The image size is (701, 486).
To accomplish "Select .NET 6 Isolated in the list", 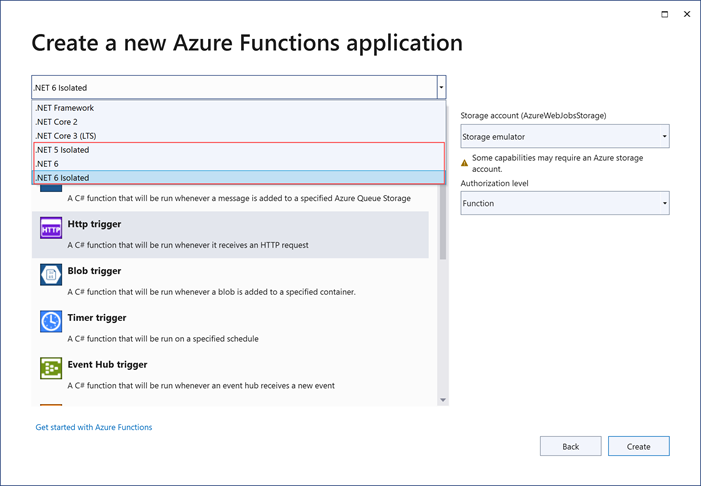I will [x=62, y=178].
